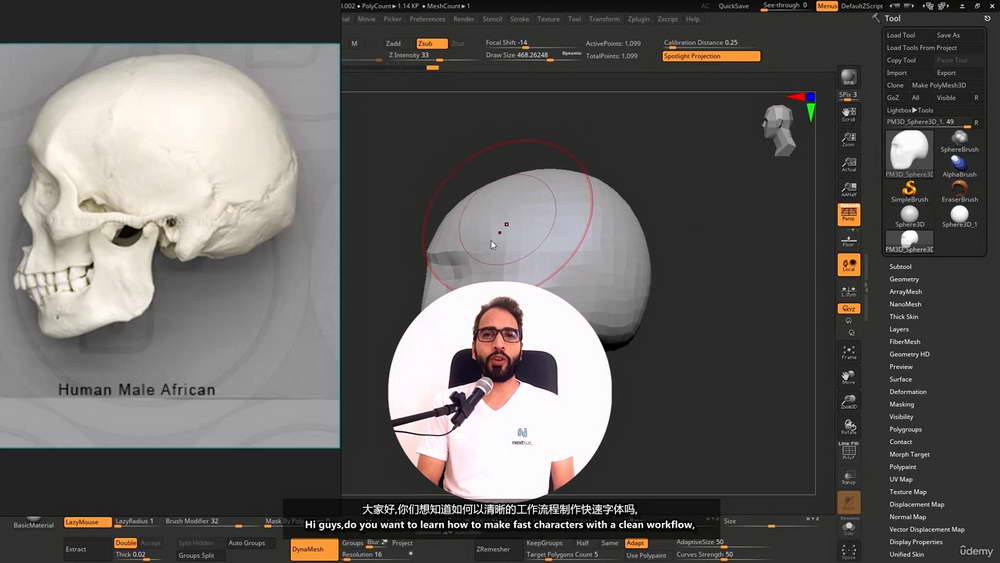This screenshot has width=1000, height=563.
Task: Toggle Adapt in ZRemesher settings
Action: pos(635,543)
